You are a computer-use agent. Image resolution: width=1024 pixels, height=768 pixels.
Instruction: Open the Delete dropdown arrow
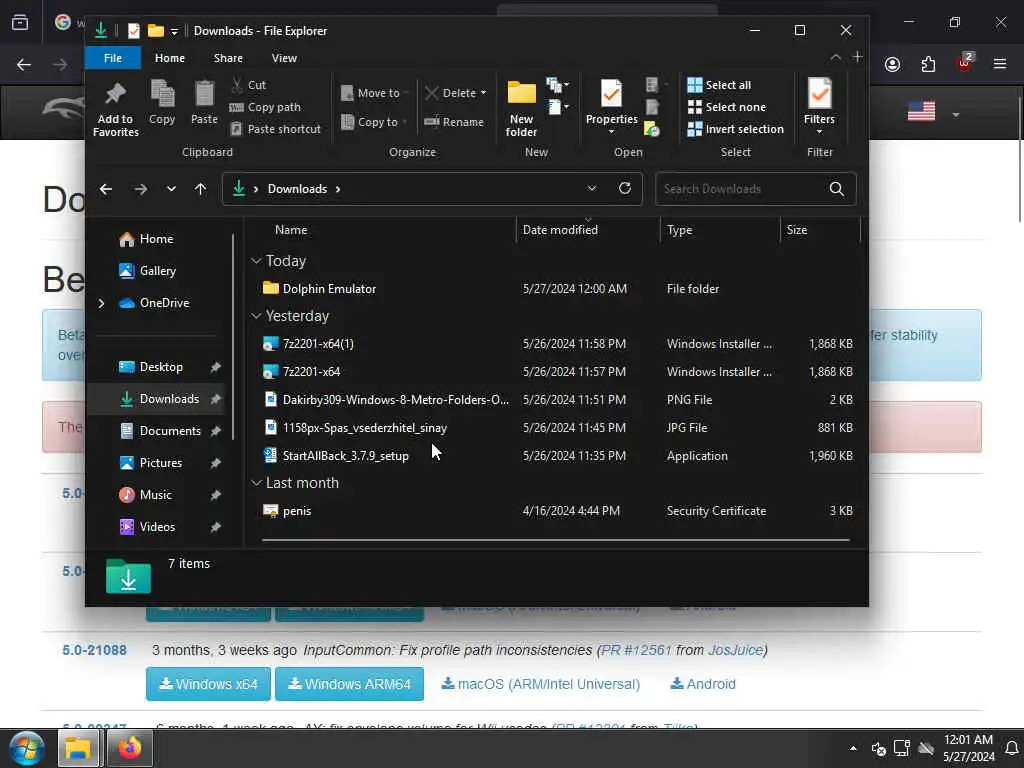point(483,93)
